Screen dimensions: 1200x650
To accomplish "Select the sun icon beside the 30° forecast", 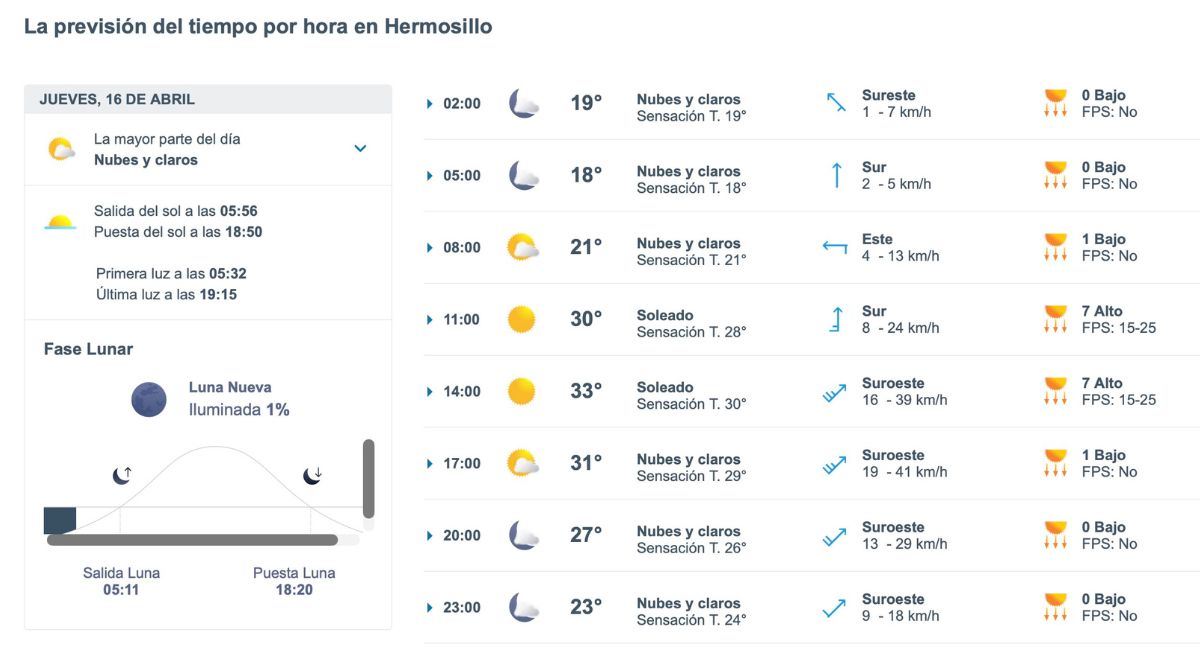I will (521, 318).
